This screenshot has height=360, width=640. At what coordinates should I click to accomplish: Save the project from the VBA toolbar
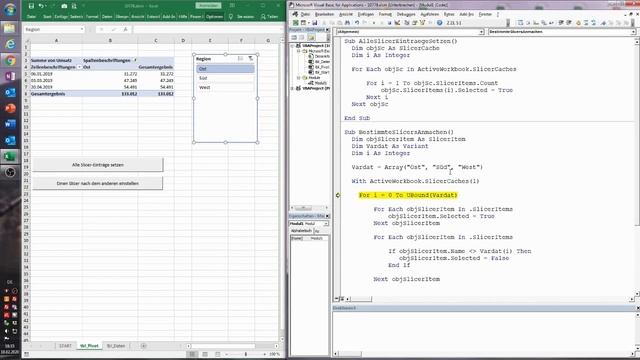pos(314,23)
